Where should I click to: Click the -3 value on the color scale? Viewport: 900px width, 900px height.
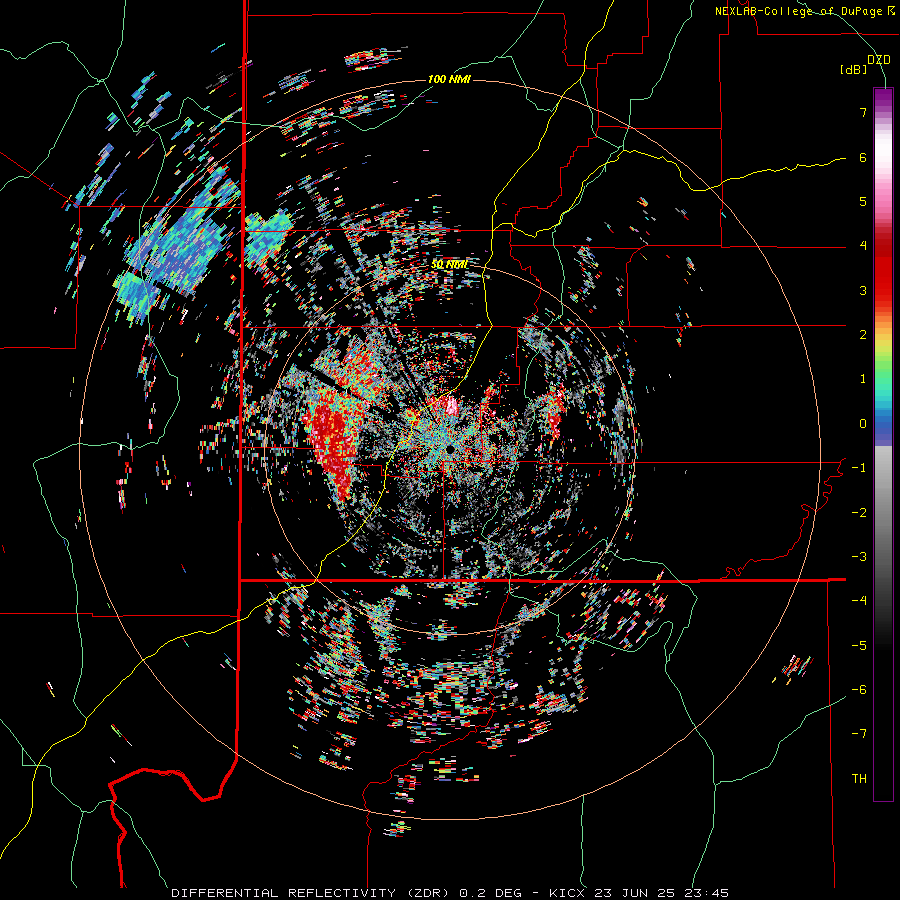[859, 557]
